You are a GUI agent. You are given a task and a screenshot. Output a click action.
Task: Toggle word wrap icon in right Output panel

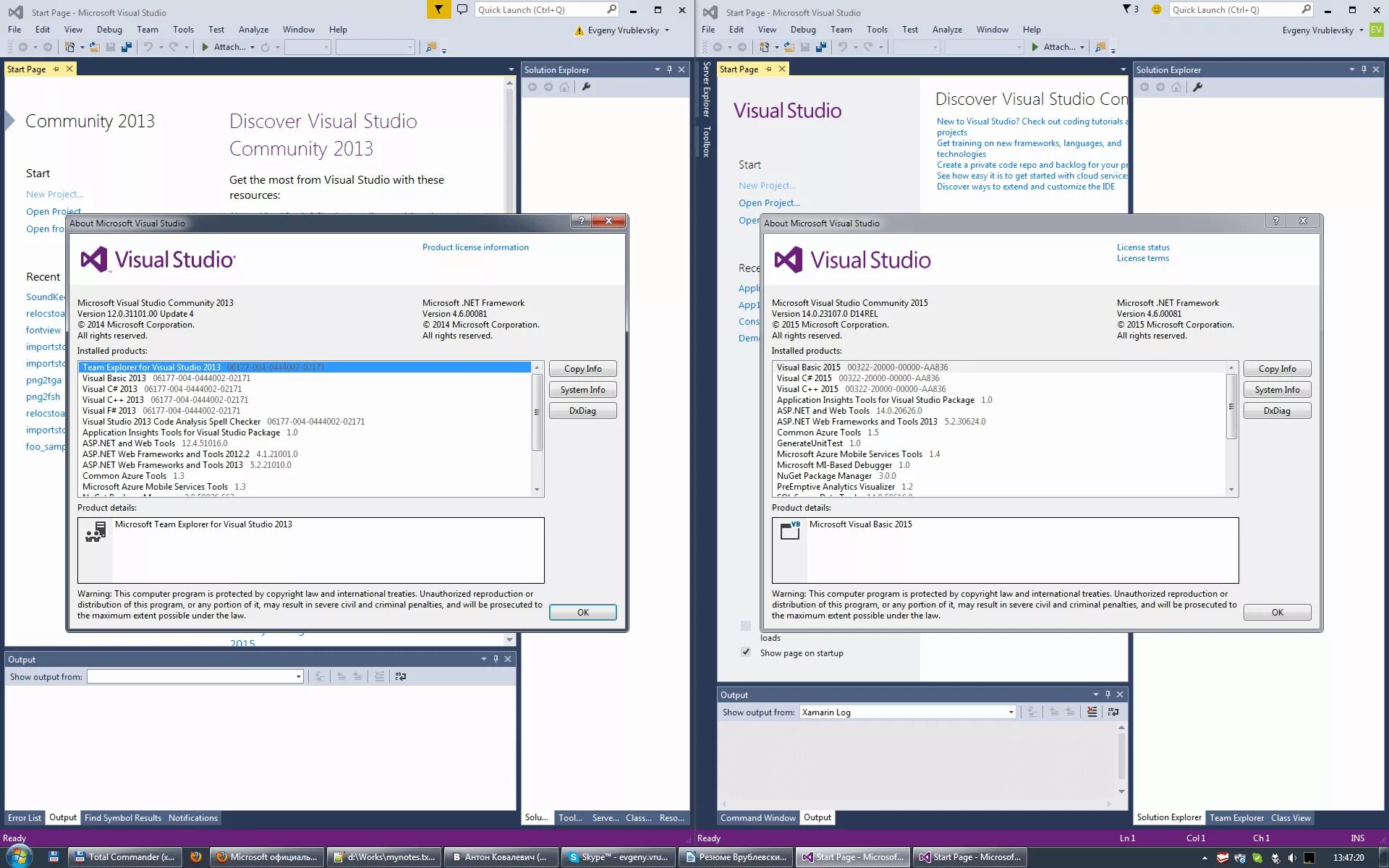(x=1113, y=712)
